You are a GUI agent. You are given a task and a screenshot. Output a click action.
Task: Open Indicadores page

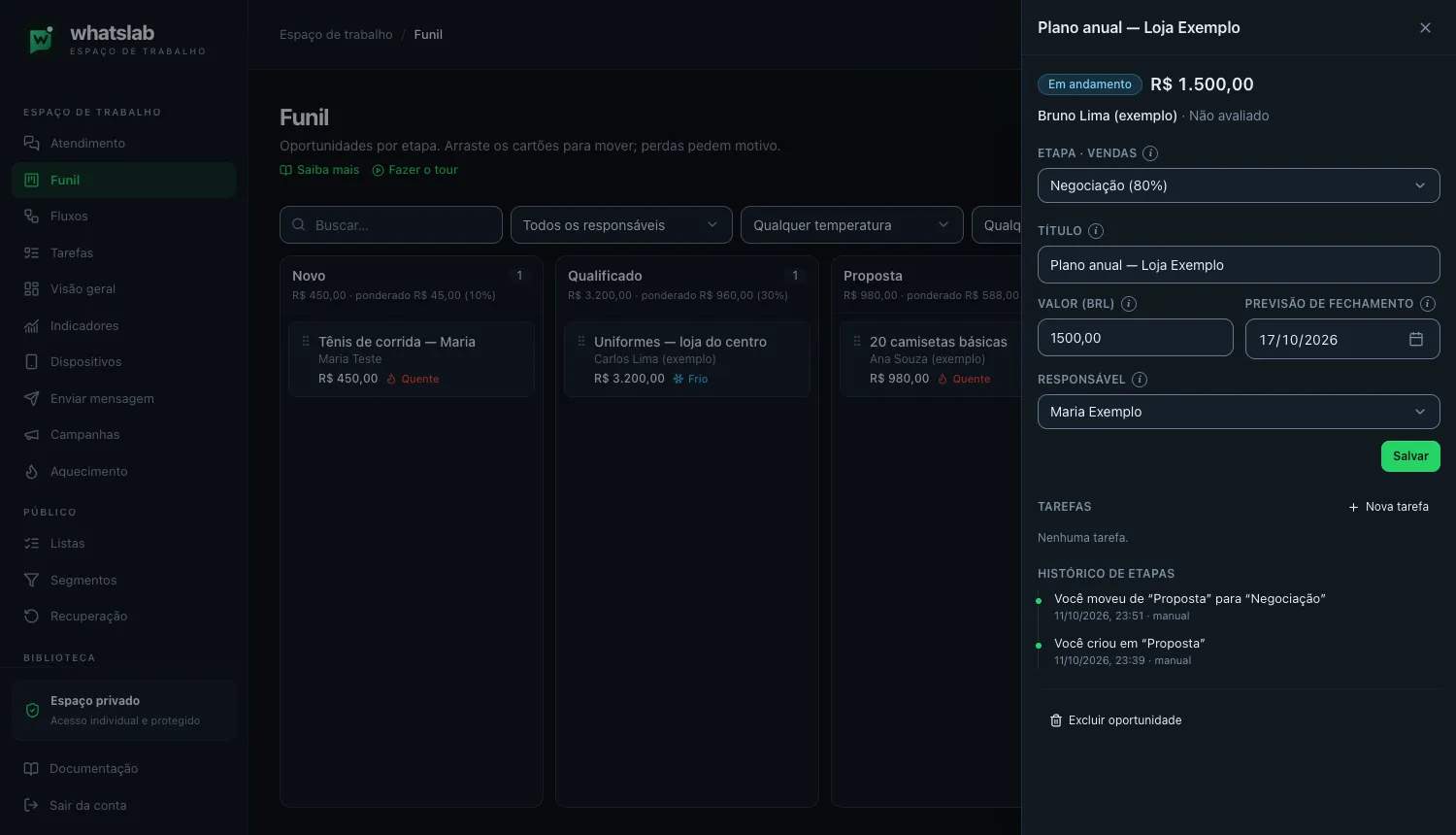tap(123, 326)
